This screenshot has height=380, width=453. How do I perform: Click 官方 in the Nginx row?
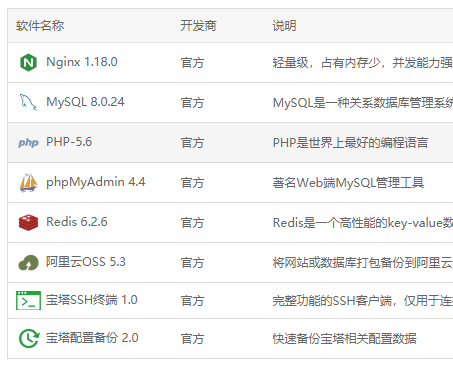[x=192, y=63]
